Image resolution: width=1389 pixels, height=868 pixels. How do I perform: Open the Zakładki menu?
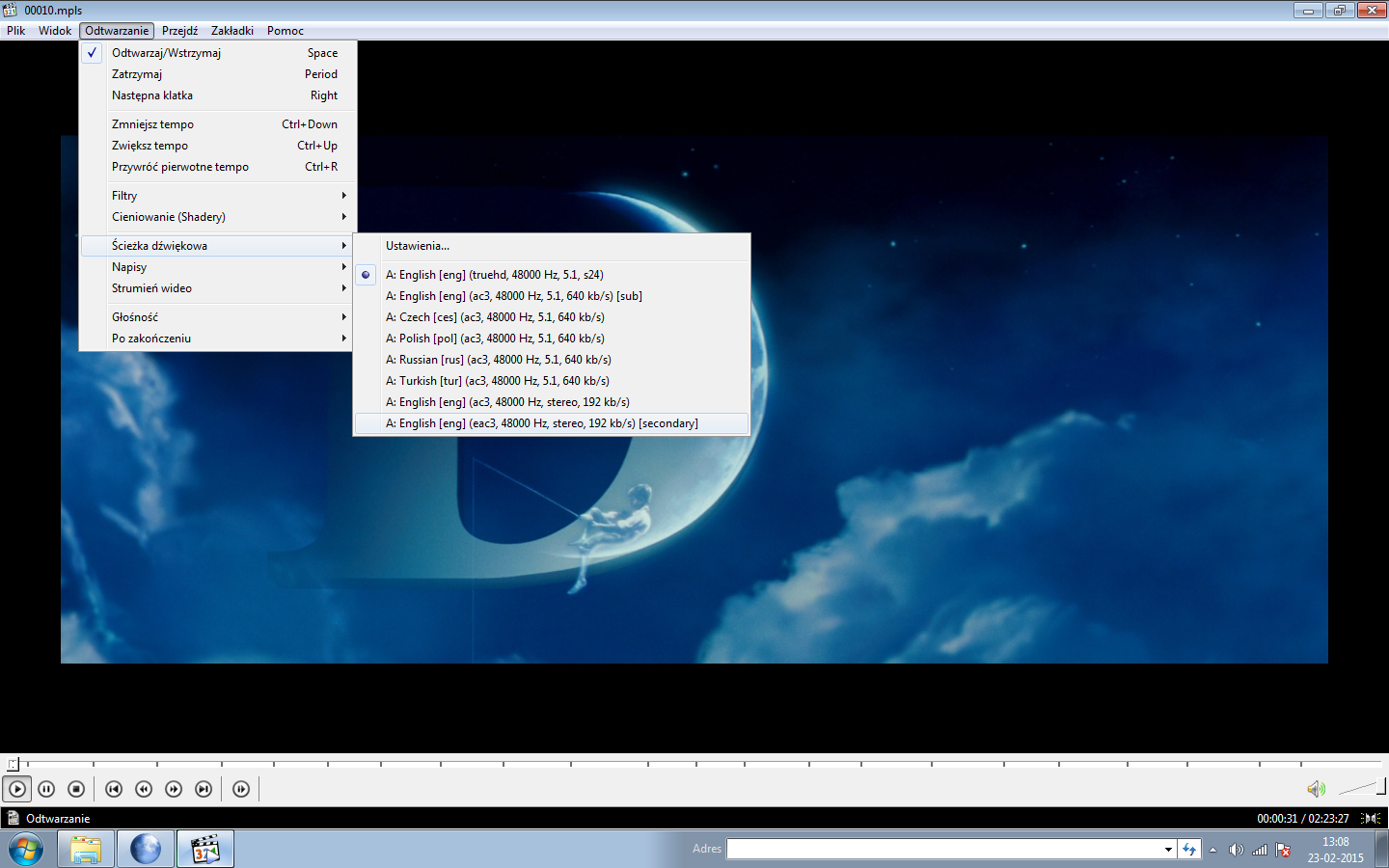(x=232, y=31)
